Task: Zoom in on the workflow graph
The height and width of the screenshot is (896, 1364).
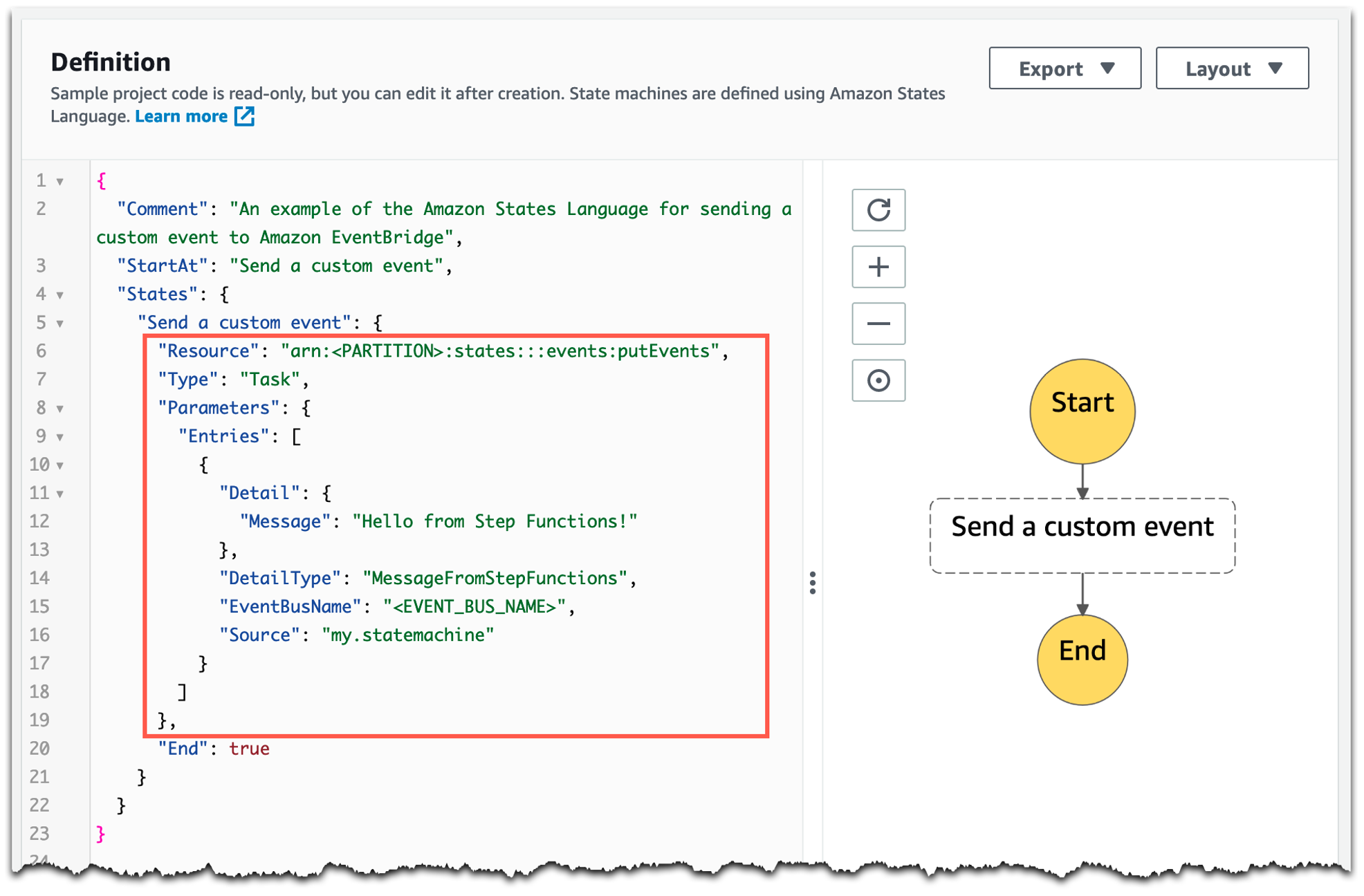Action: click(x=878, y=267)
